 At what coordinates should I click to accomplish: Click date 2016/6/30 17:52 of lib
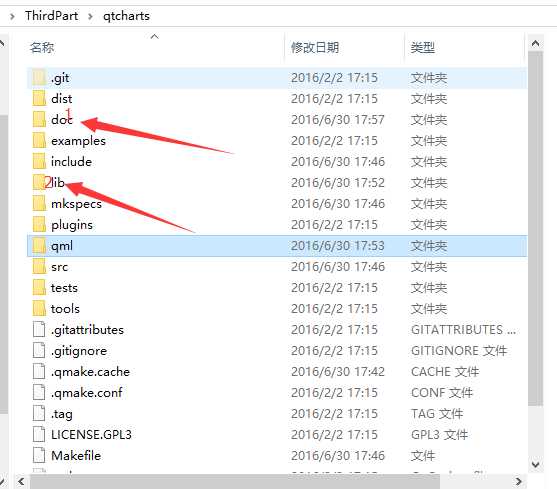tap(338, 183)
